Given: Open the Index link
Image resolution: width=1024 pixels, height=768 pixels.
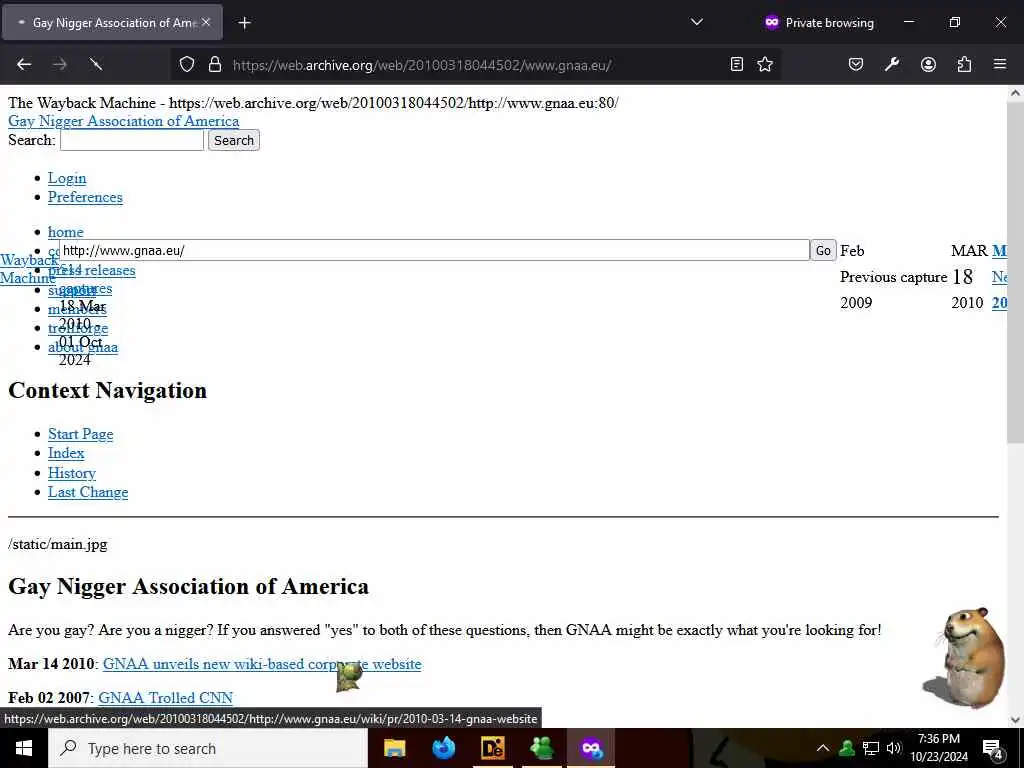Looking at the screenshot, I should [66, 453].
